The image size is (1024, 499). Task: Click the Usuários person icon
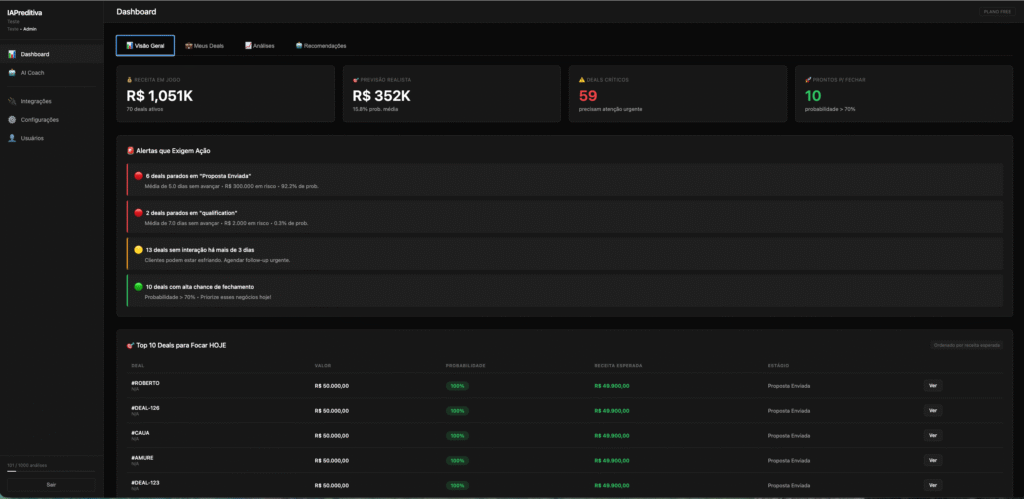point(12,138)
